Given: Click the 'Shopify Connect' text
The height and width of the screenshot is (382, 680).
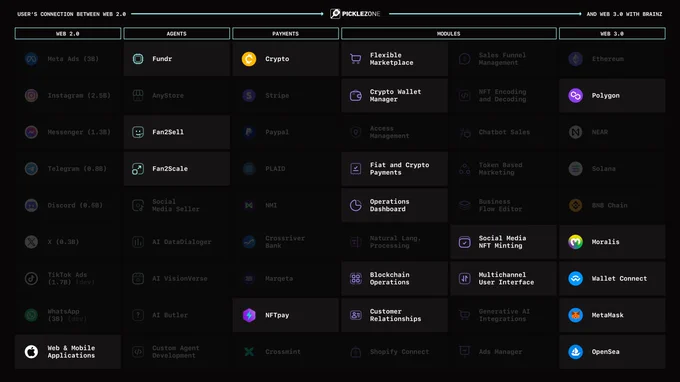Looking at the screenshot, I should [x=399, y=352].
